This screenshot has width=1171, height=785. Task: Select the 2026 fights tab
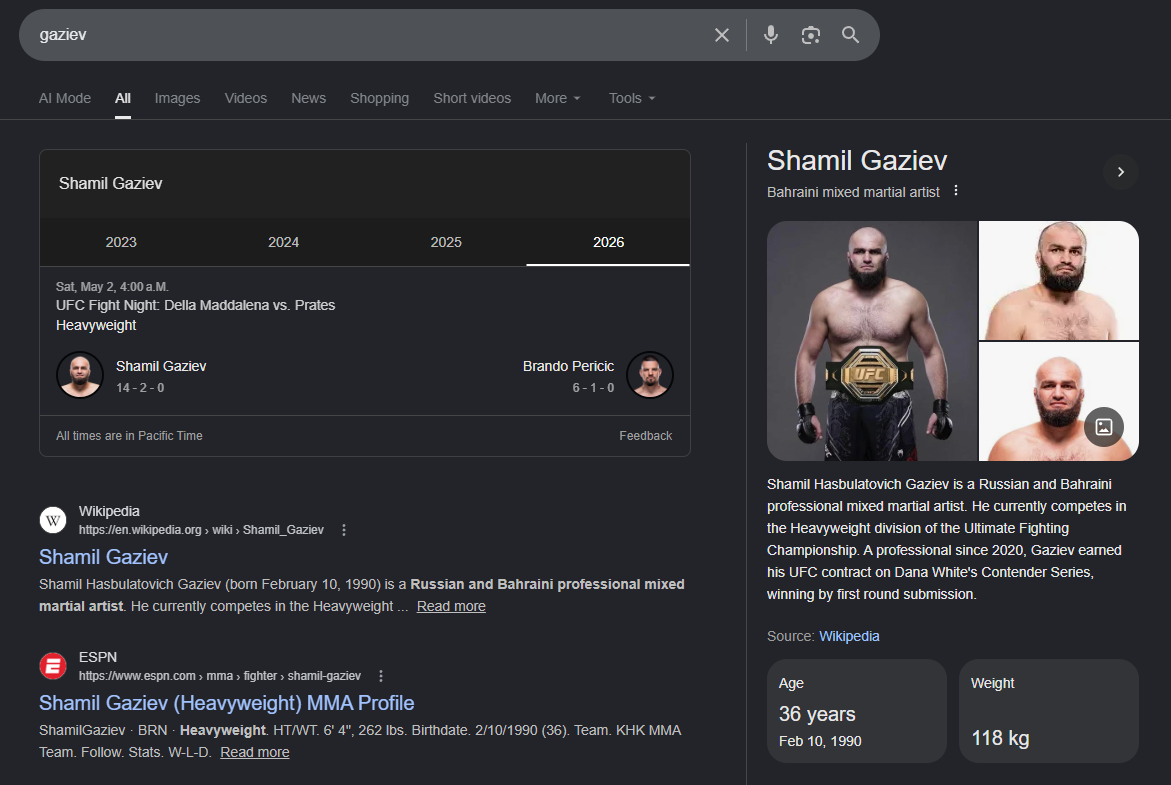click(x=608, y=242)
